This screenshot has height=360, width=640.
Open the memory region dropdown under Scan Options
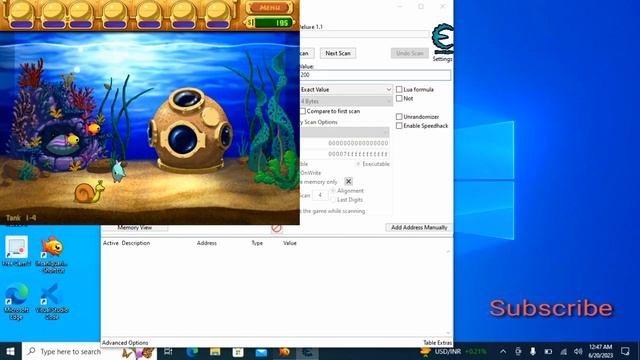[345, 132]
